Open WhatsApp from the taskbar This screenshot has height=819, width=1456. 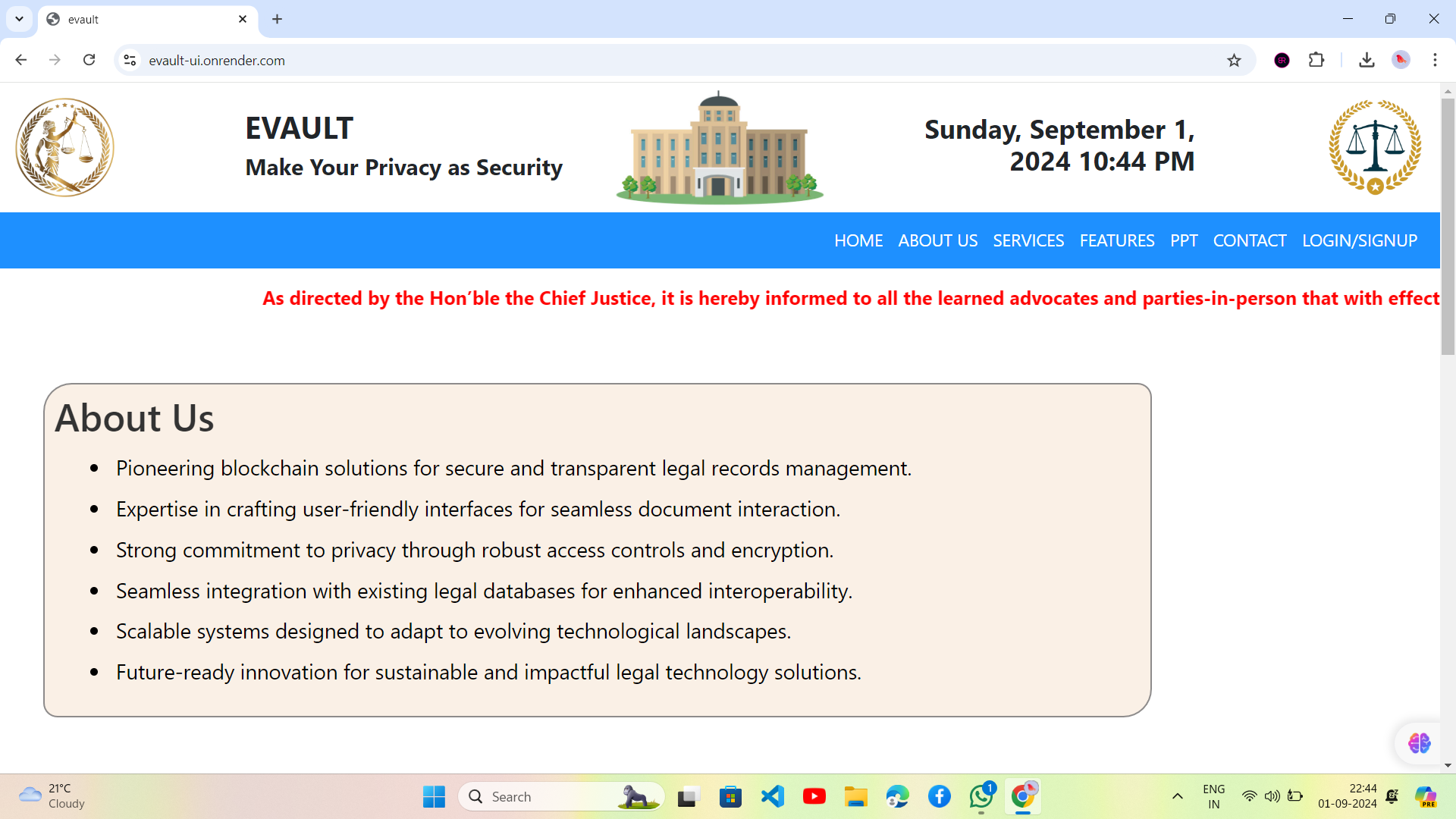tap(981, 796)
